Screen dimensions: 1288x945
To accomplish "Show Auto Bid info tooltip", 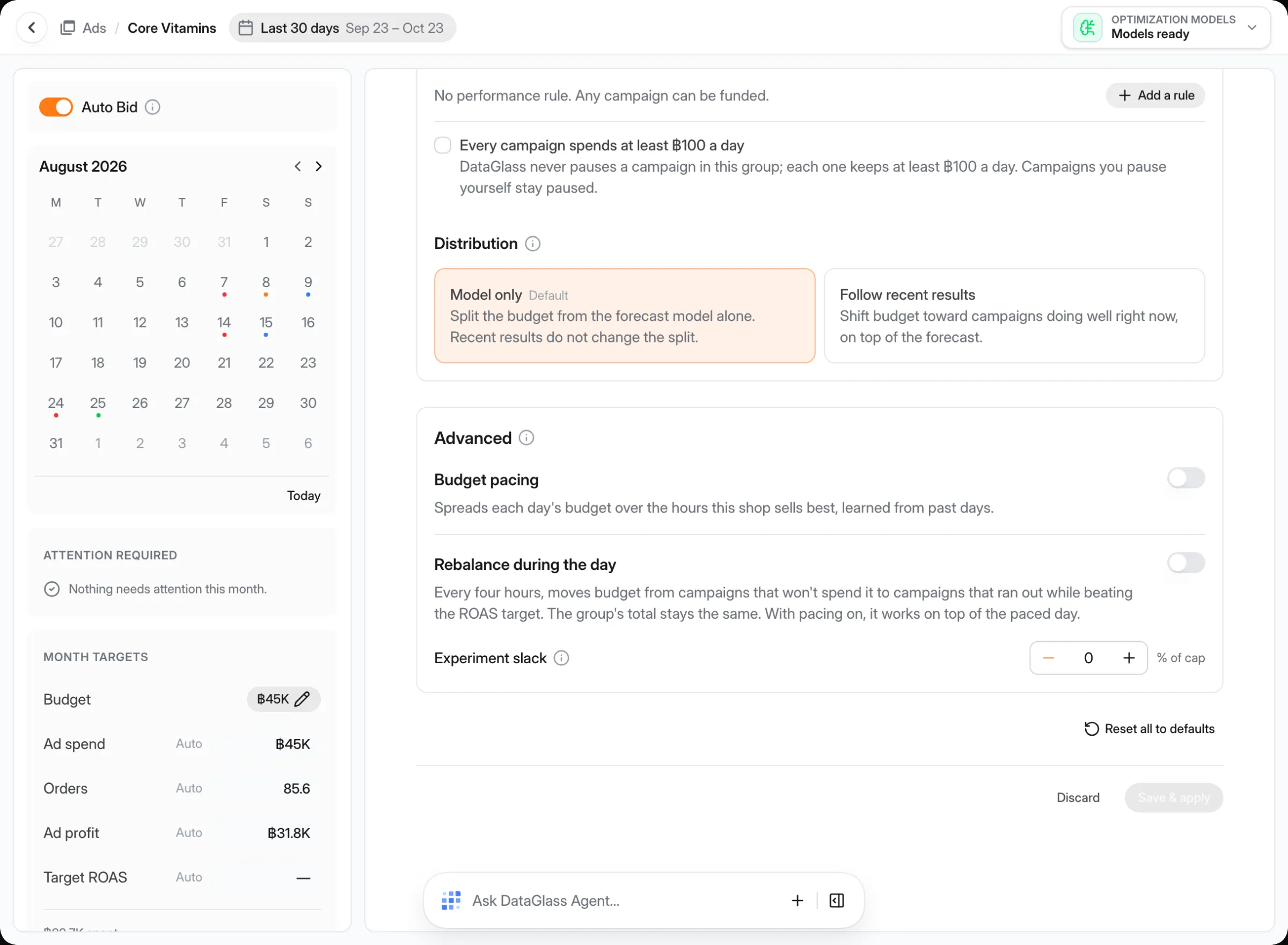I will pos(152,107).
